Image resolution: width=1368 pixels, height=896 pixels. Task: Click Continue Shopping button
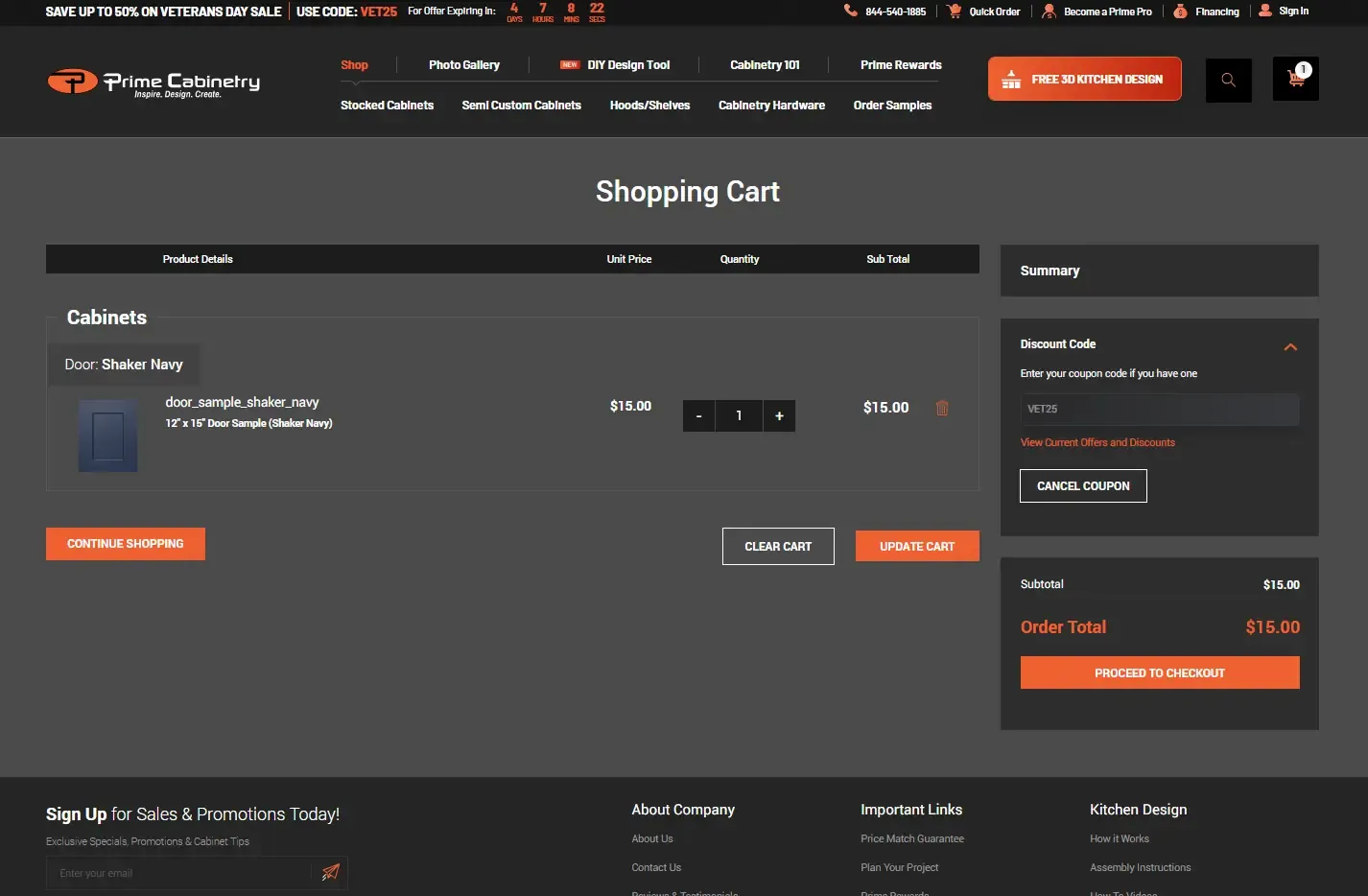point(126,544)
